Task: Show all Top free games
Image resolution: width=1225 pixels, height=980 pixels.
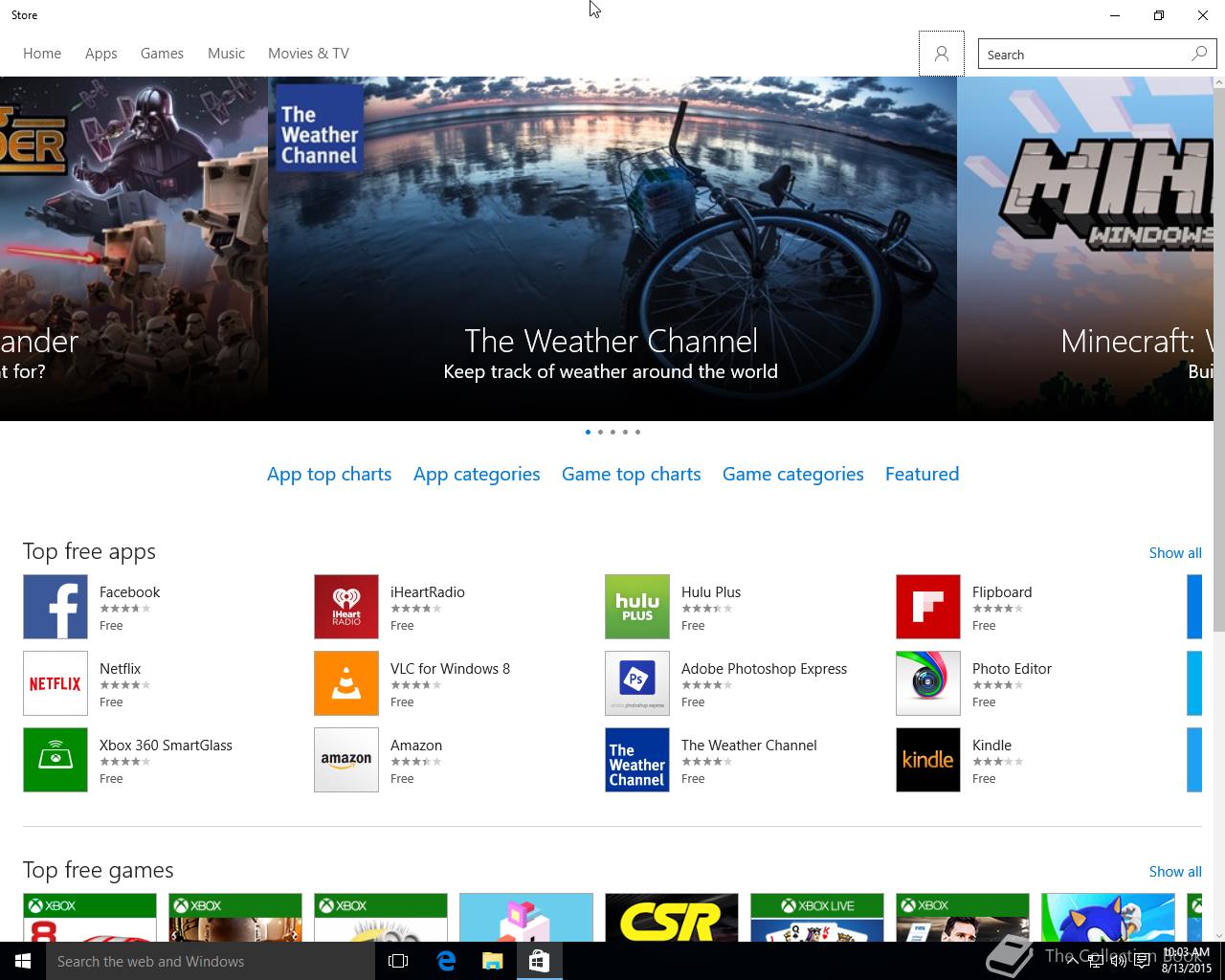Action: pyautogui.click(x=1175, y=872)
